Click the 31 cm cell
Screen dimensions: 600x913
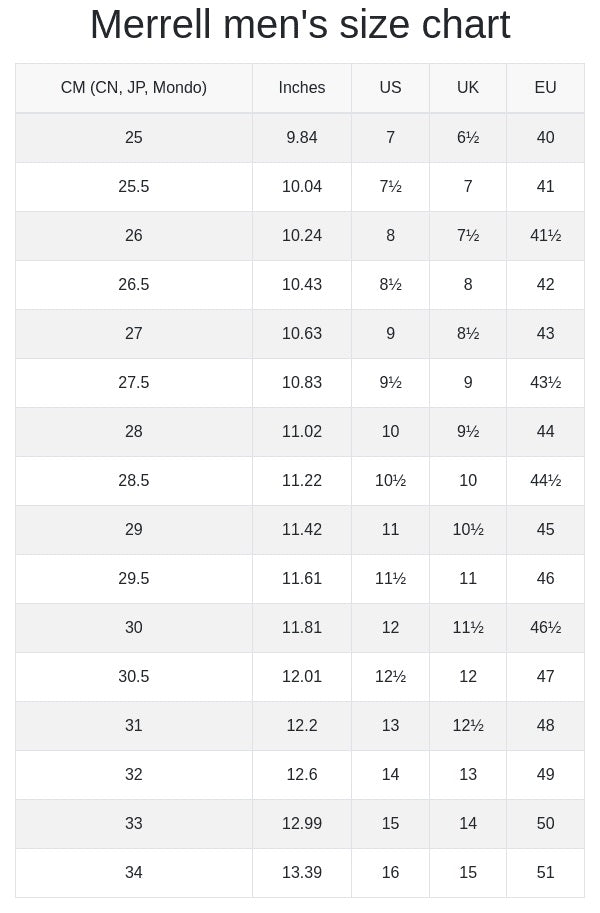tap(133, 725)
